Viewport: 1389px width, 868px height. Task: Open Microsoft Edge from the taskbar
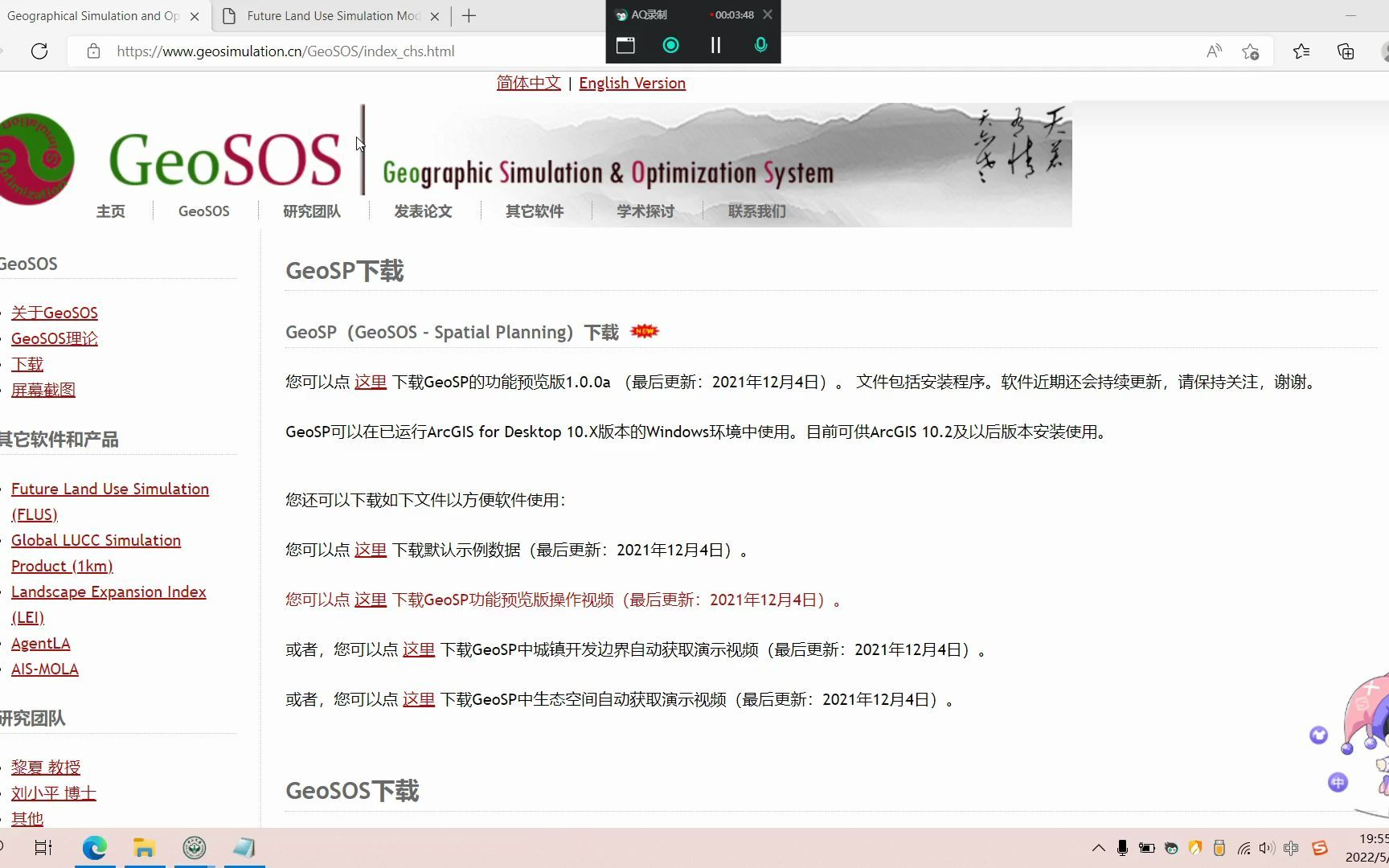(95, 848)
